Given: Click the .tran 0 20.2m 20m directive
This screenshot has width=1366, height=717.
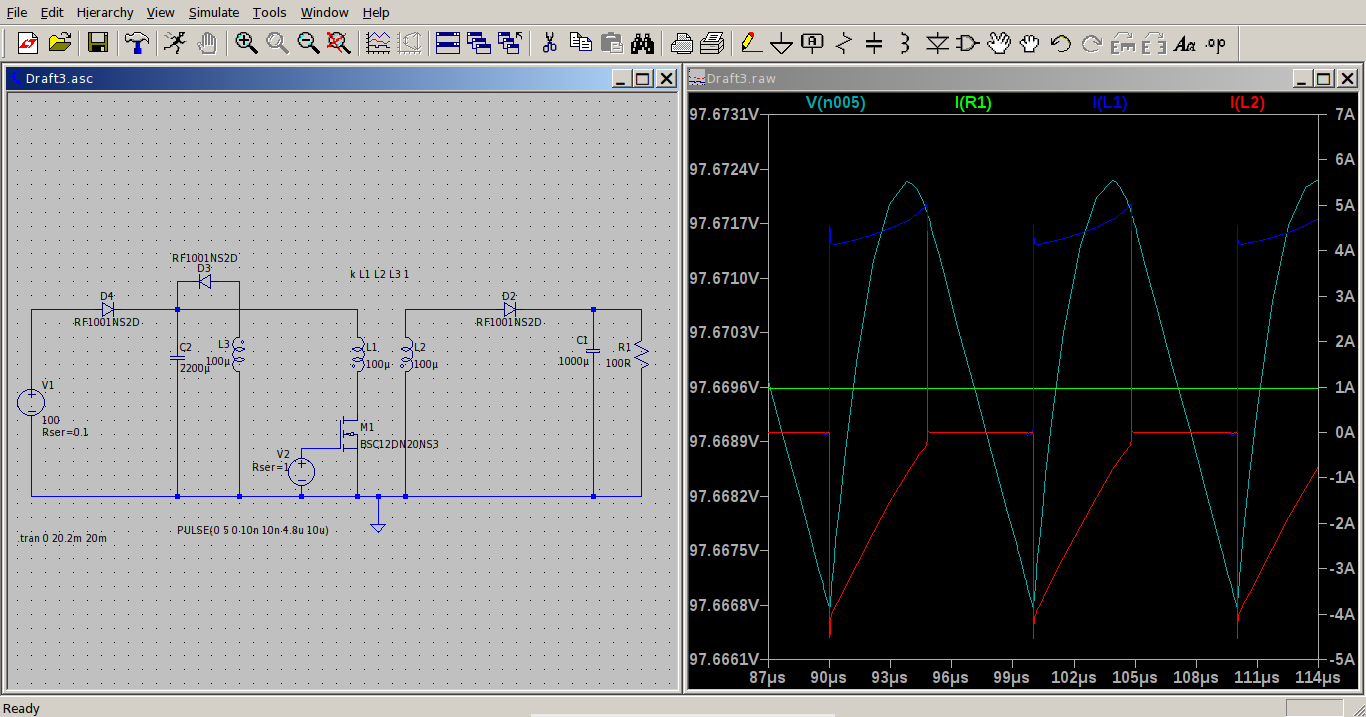Looking at the screenshot, I should click(x=63, y=538).
